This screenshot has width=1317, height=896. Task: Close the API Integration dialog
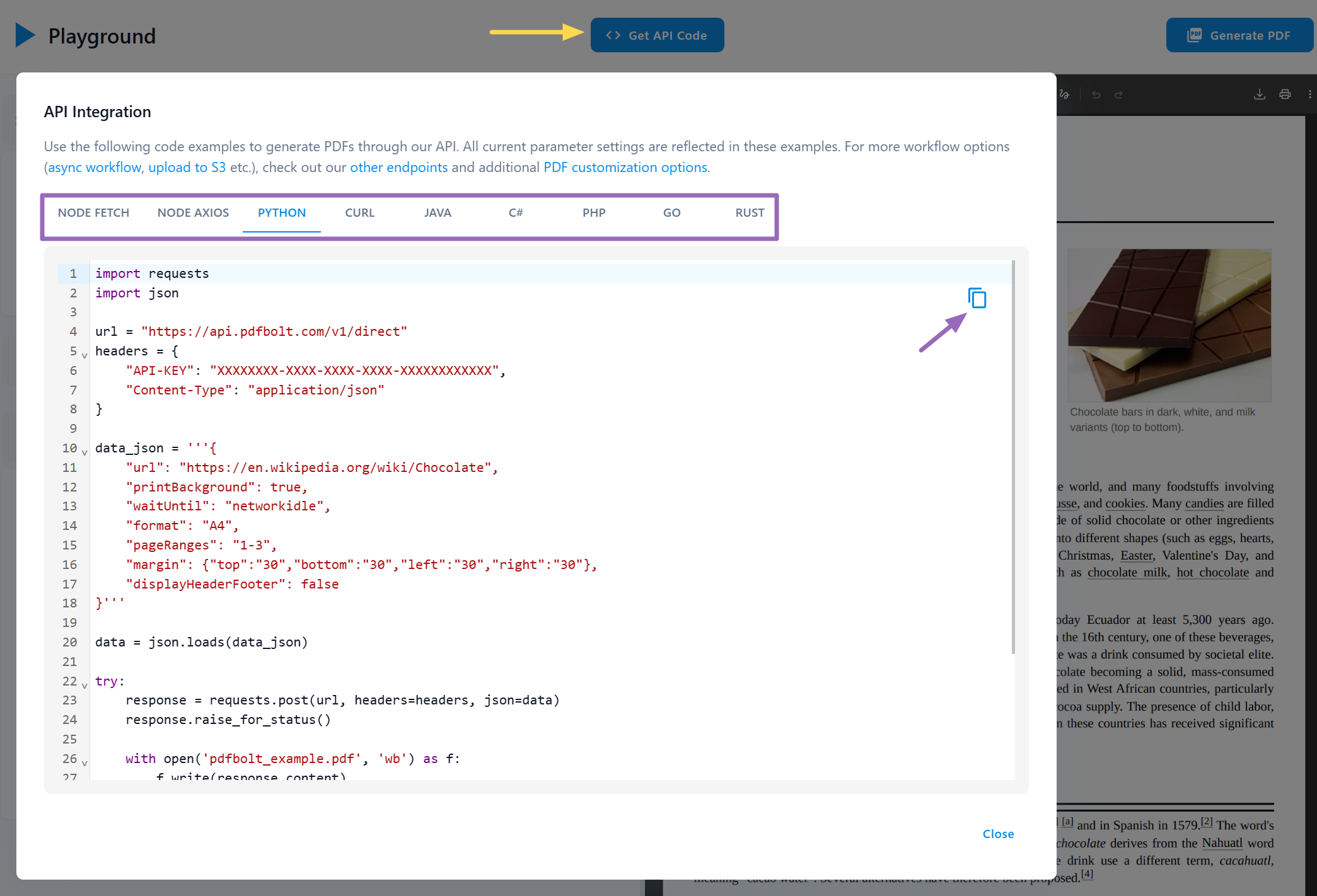click(998, 834)
